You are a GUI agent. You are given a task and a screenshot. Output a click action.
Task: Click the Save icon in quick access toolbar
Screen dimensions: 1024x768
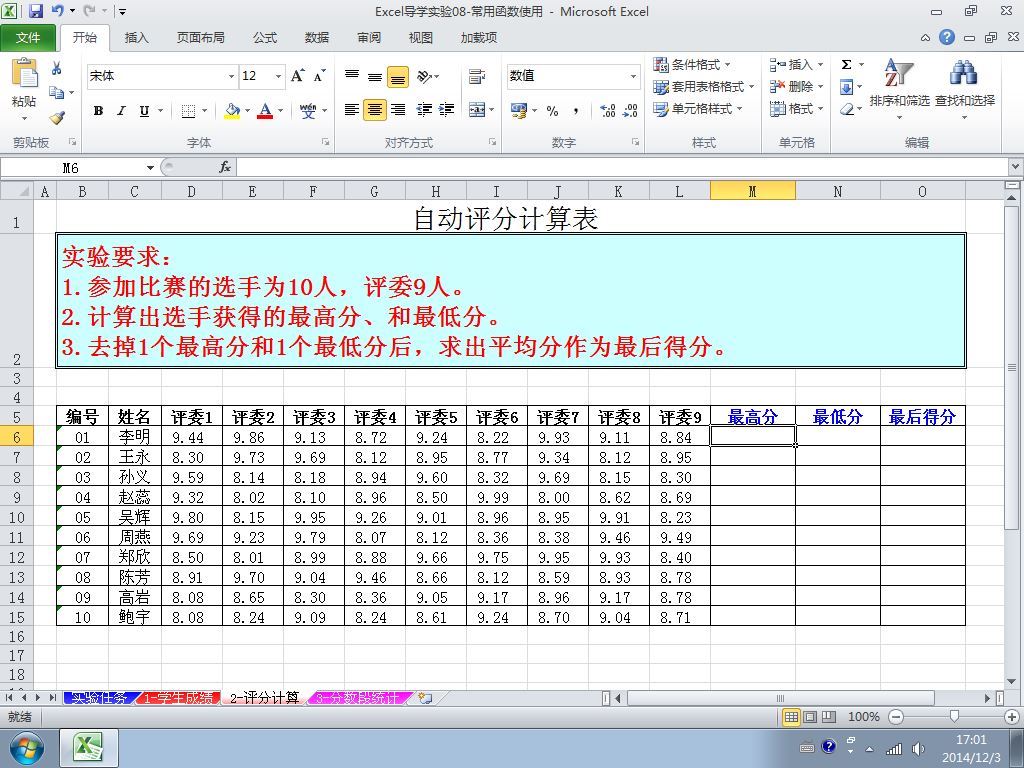tap(36, 11)
